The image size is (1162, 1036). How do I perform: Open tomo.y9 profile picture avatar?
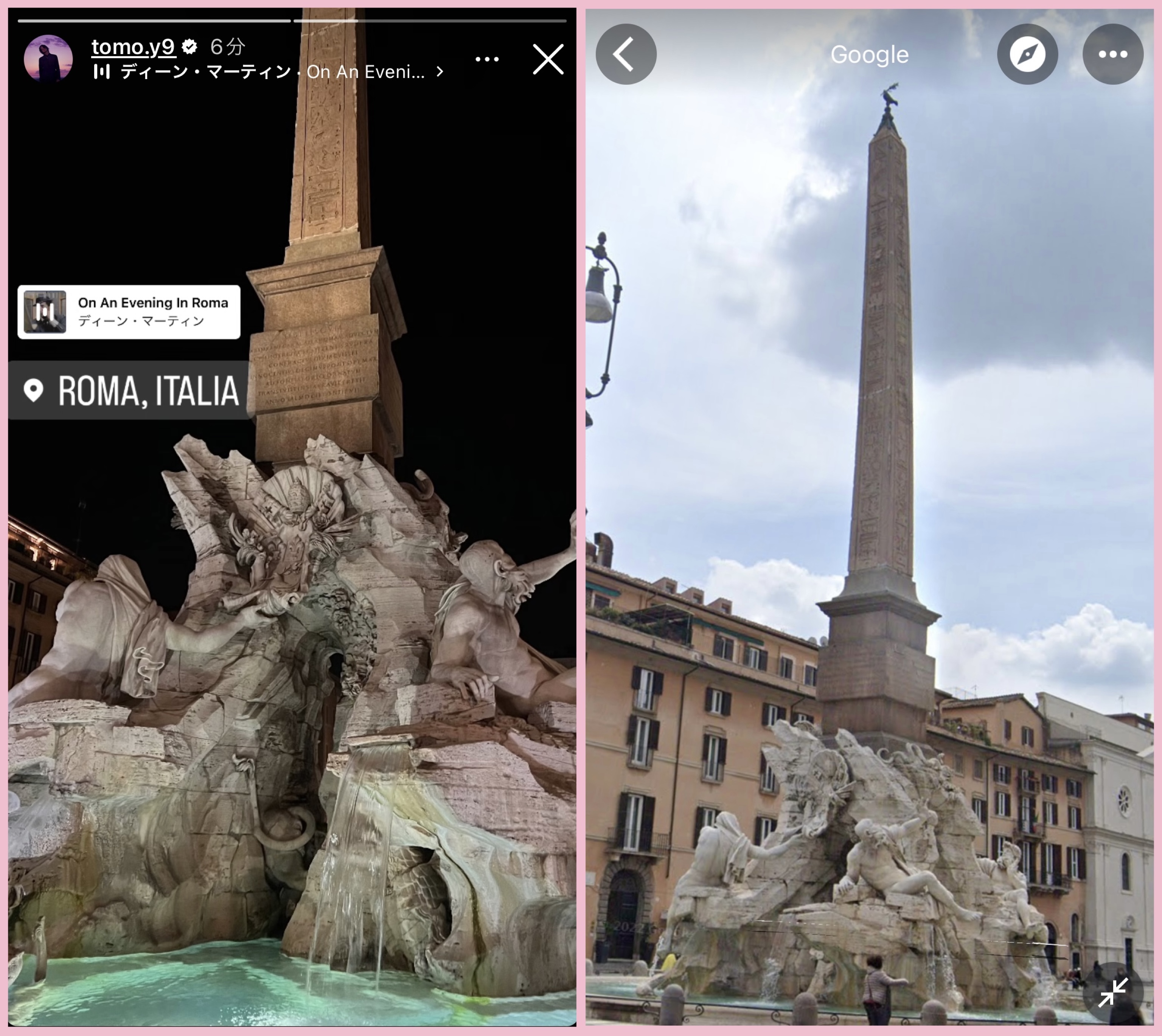48,58
